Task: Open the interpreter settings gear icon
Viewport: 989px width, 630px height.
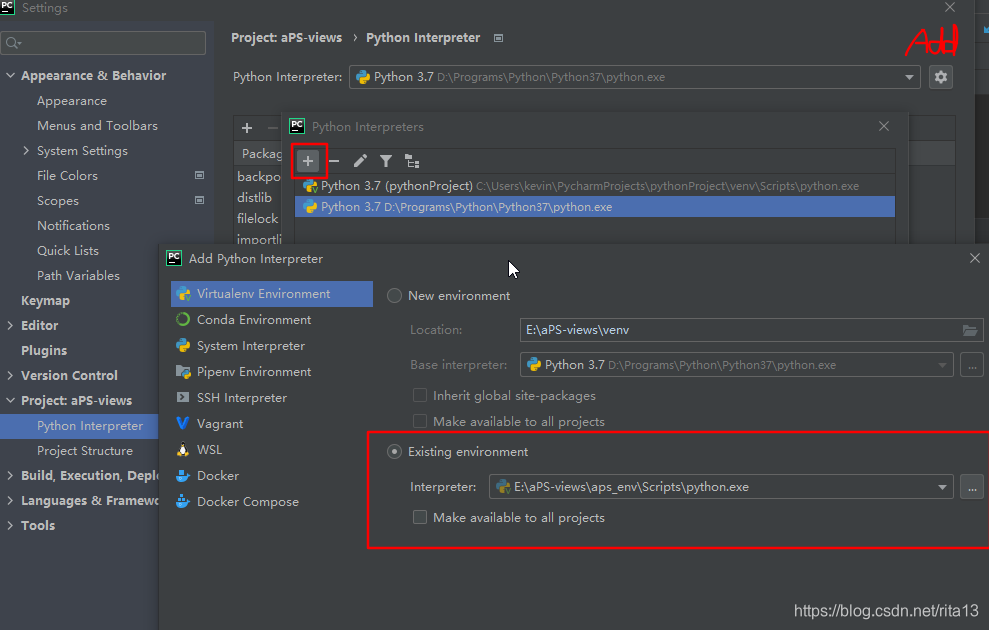Action: click(x=940, y=77)
